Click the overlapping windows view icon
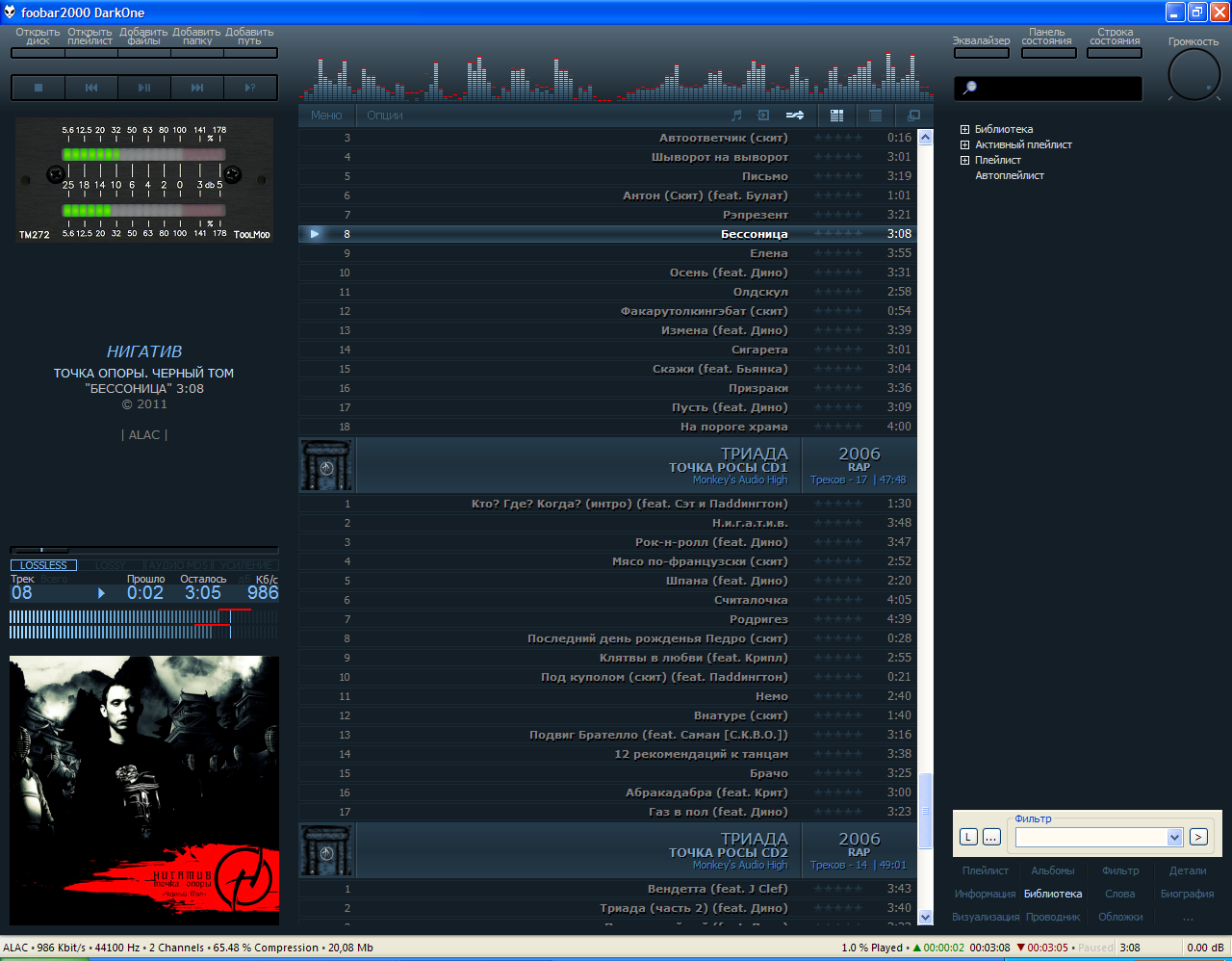The image size is (1232, 961). 913,116
